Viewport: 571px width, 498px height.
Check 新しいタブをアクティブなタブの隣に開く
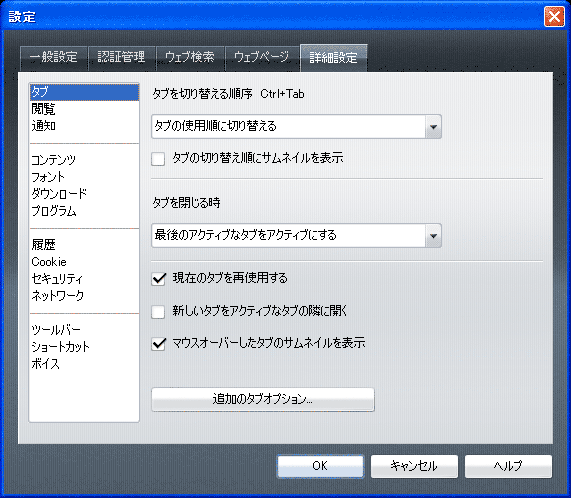[158, 312]
